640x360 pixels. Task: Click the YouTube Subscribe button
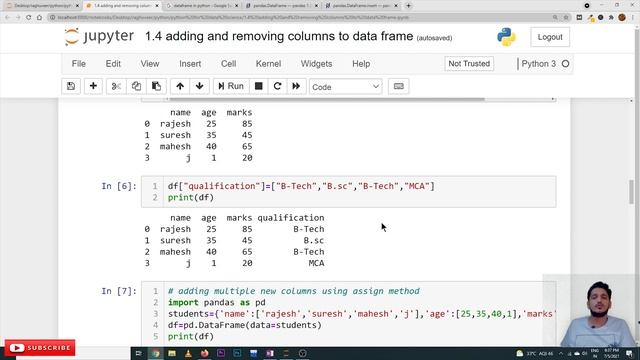pyautogui.click(x=40, y=348)
